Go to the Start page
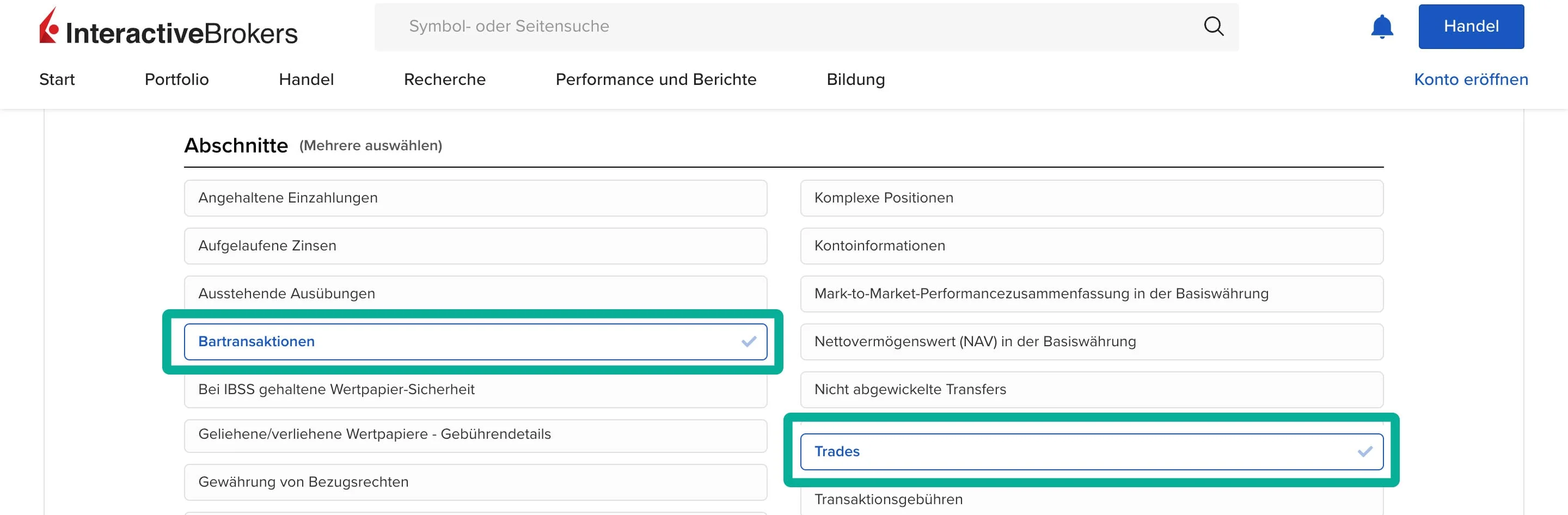1568x515 pixels. (x=57, y=79)
